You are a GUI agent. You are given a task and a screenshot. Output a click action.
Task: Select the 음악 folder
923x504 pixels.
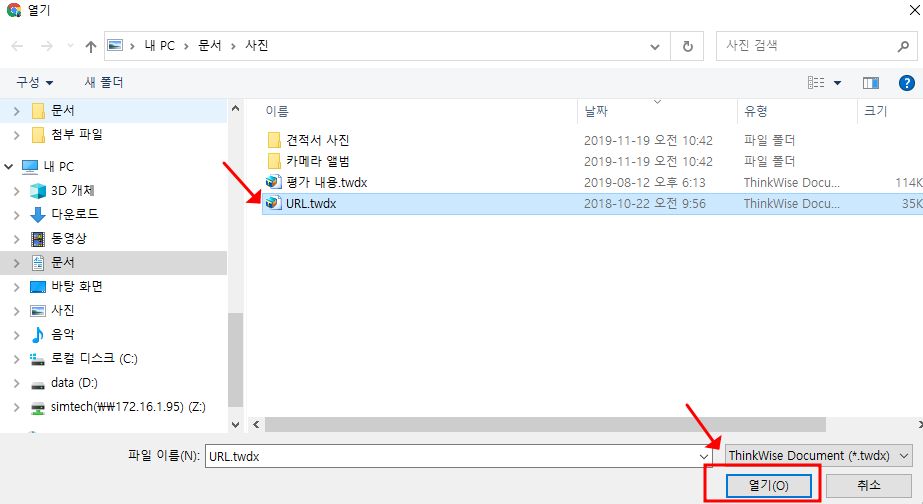pyautogui.click(x=62, y=334)
